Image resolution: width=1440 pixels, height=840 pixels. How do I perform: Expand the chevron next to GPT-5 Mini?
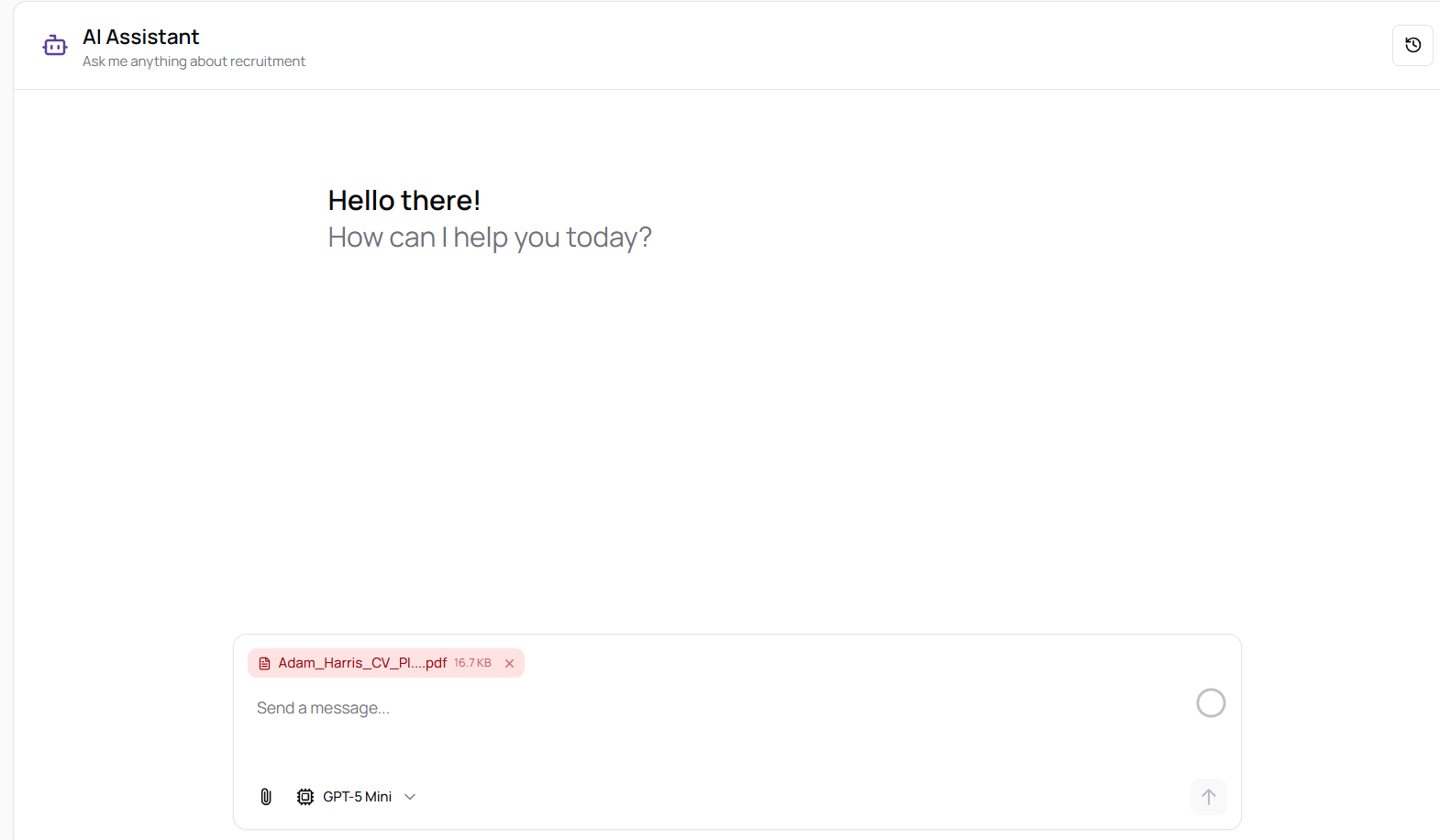tap(410, 797)
